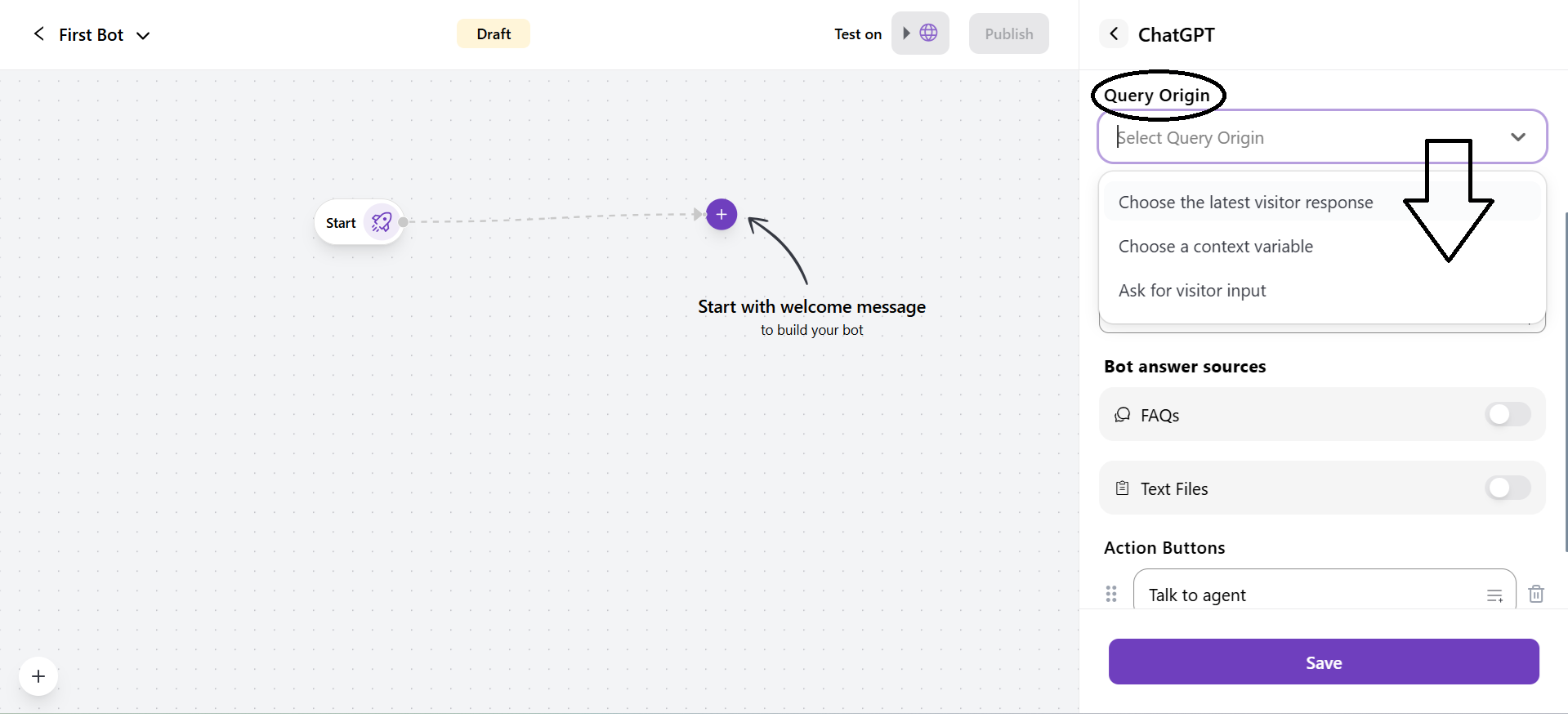
Task: Delete the Talk to agent action button
Action: click(1536, 595)
